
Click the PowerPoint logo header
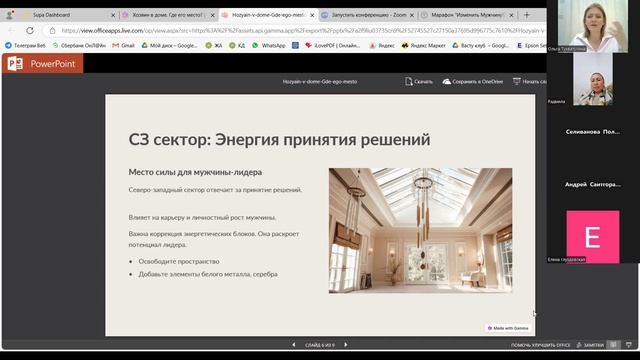click(x=42, y=64)
